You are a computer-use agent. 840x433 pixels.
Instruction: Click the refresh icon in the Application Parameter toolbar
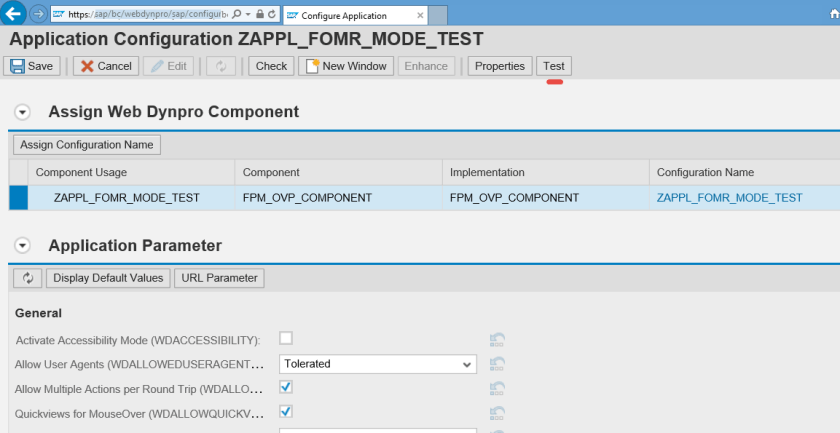[27, 278]
